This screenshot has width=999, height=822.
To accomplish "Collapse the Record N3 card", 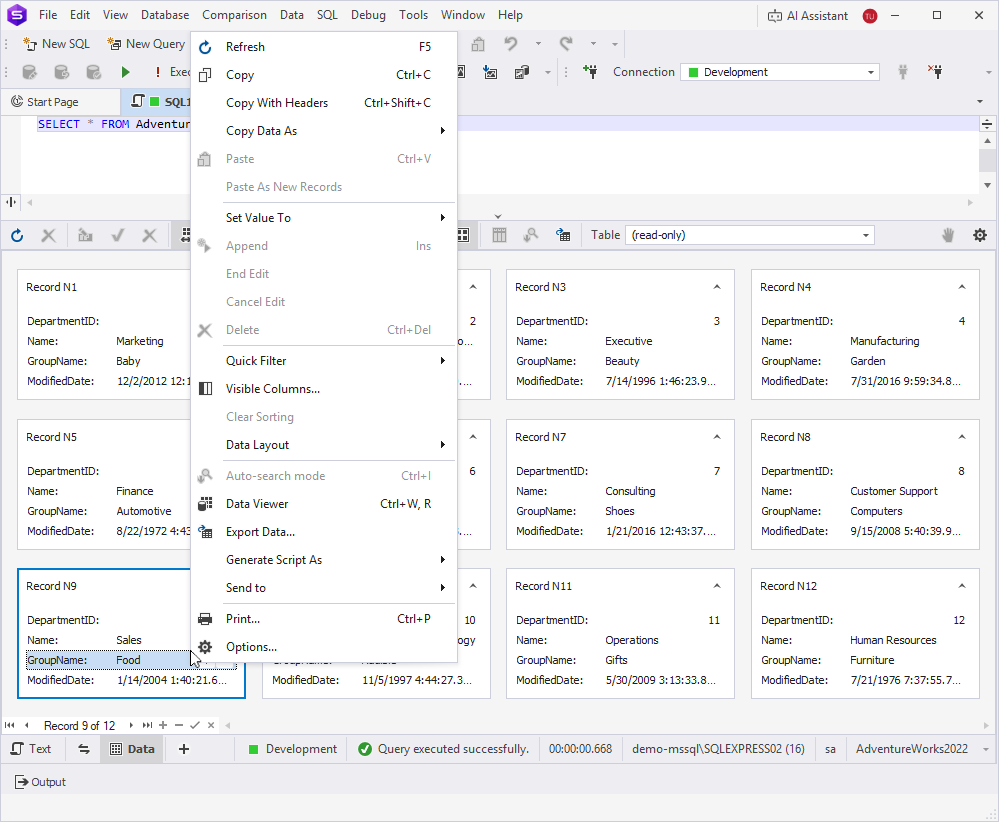I will [x=717, y=287].
